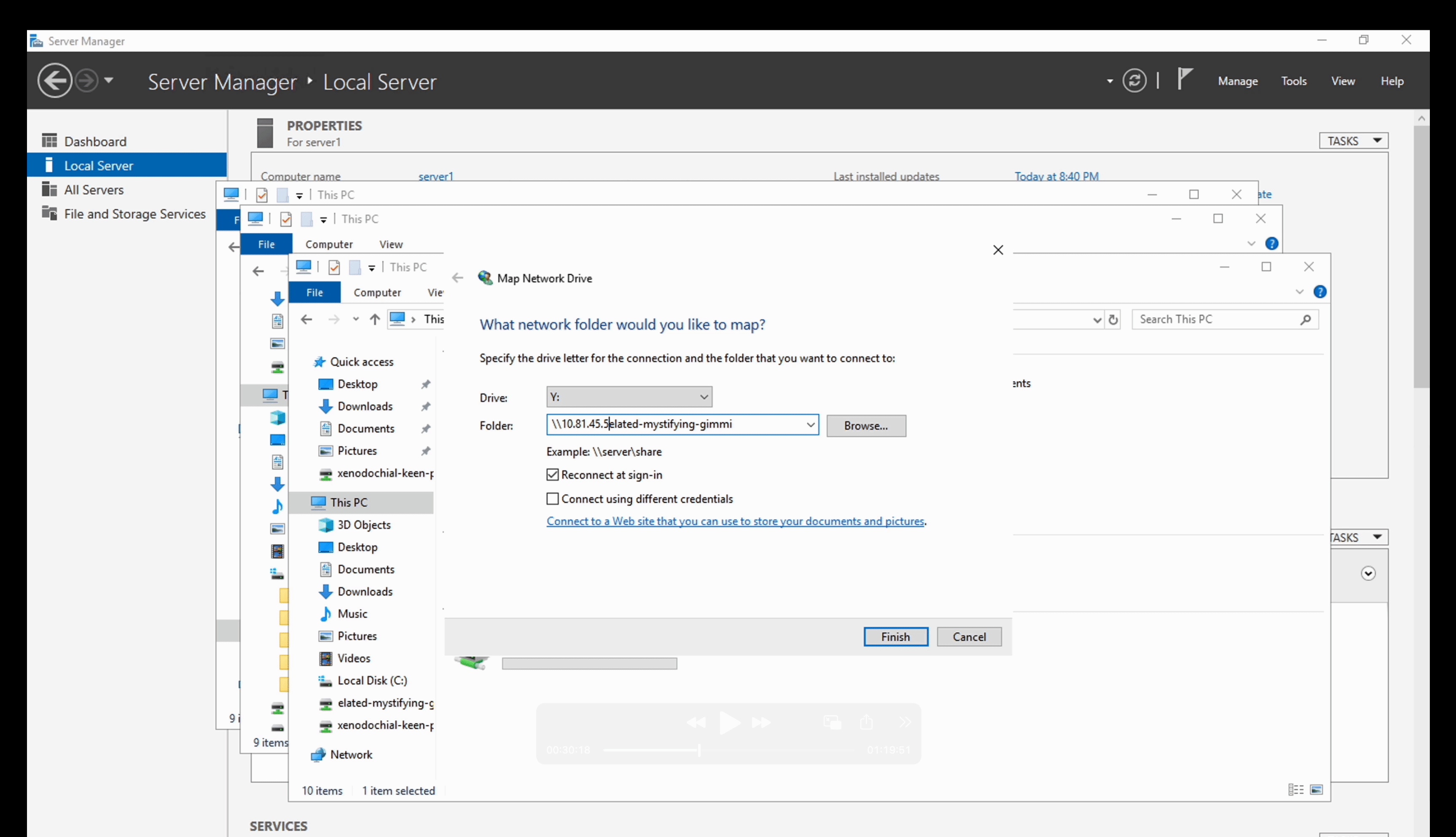
Task: Click Server Manager back arrow button
Action: (55, 80)
